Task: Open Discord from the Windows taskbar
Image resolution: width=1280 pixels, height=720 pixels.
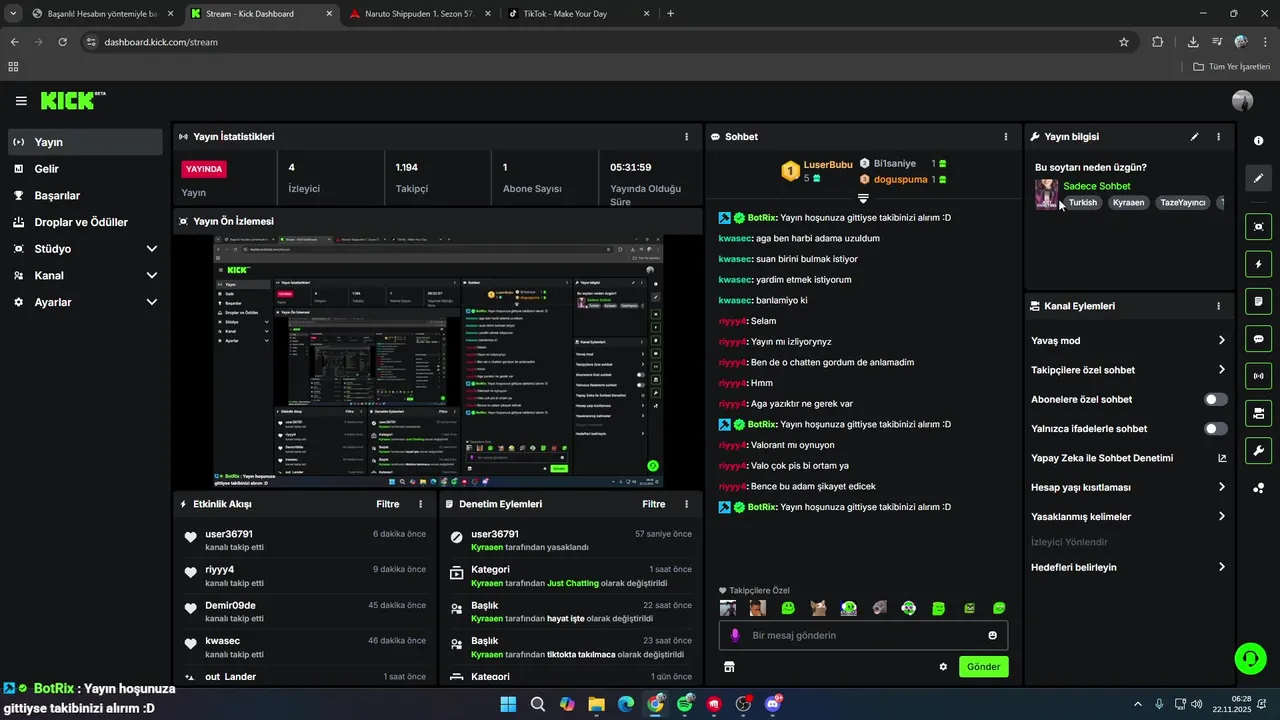Action: pos(773,704)
